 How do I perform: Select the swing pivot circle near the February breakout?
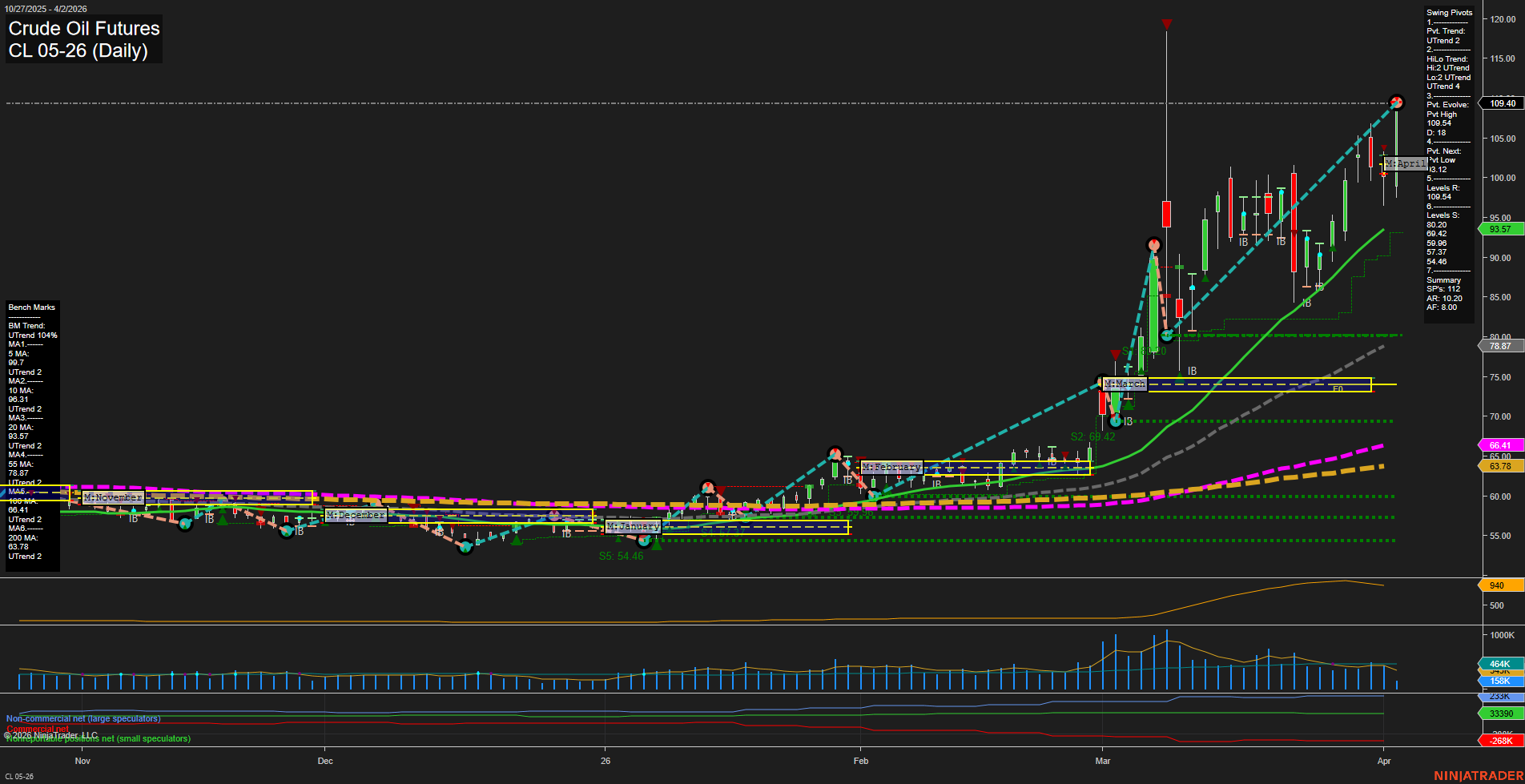pos(835,452)
